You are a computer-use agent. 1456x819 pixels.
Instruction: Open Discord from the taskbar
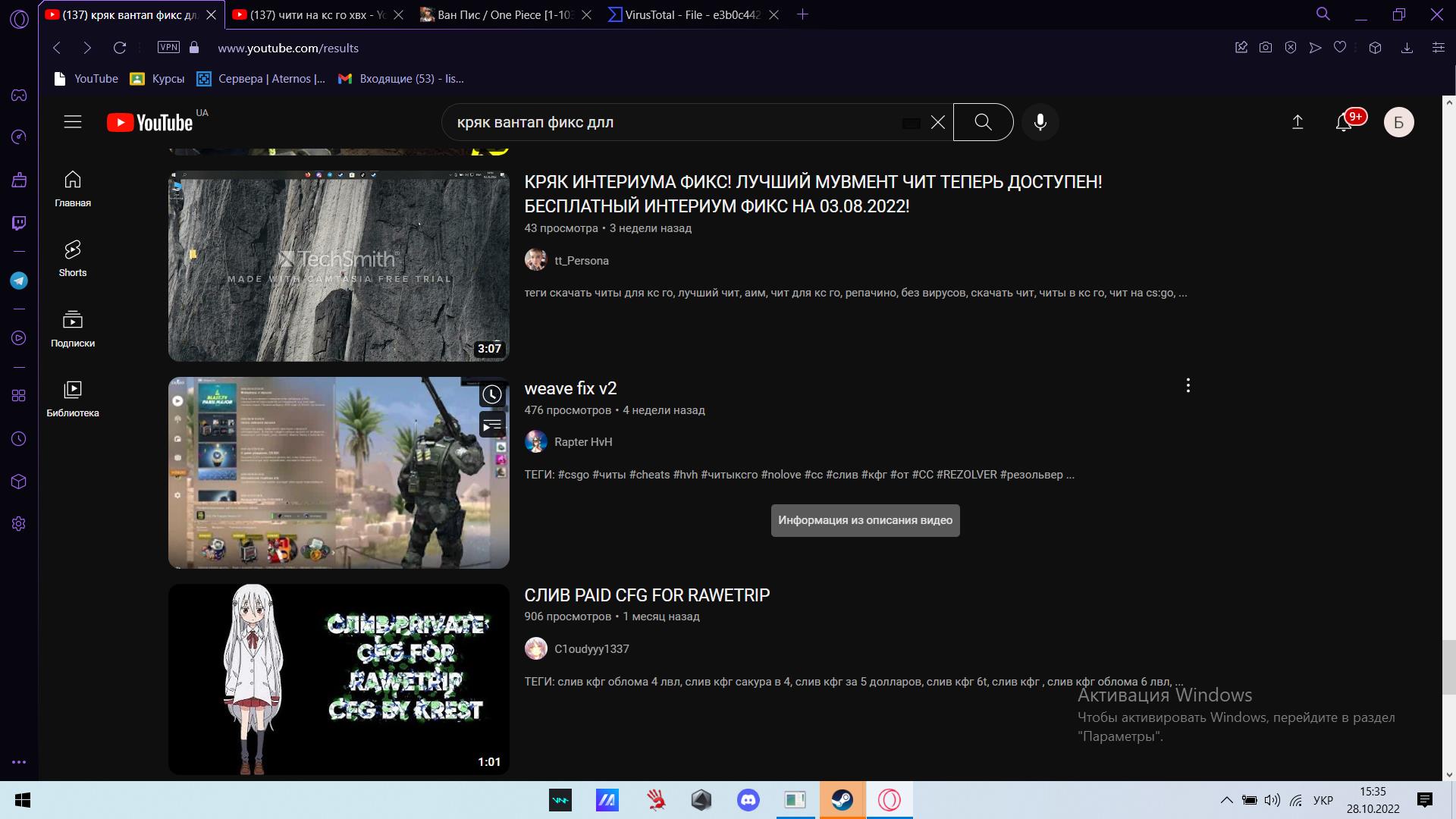click(x=748, y=800)
